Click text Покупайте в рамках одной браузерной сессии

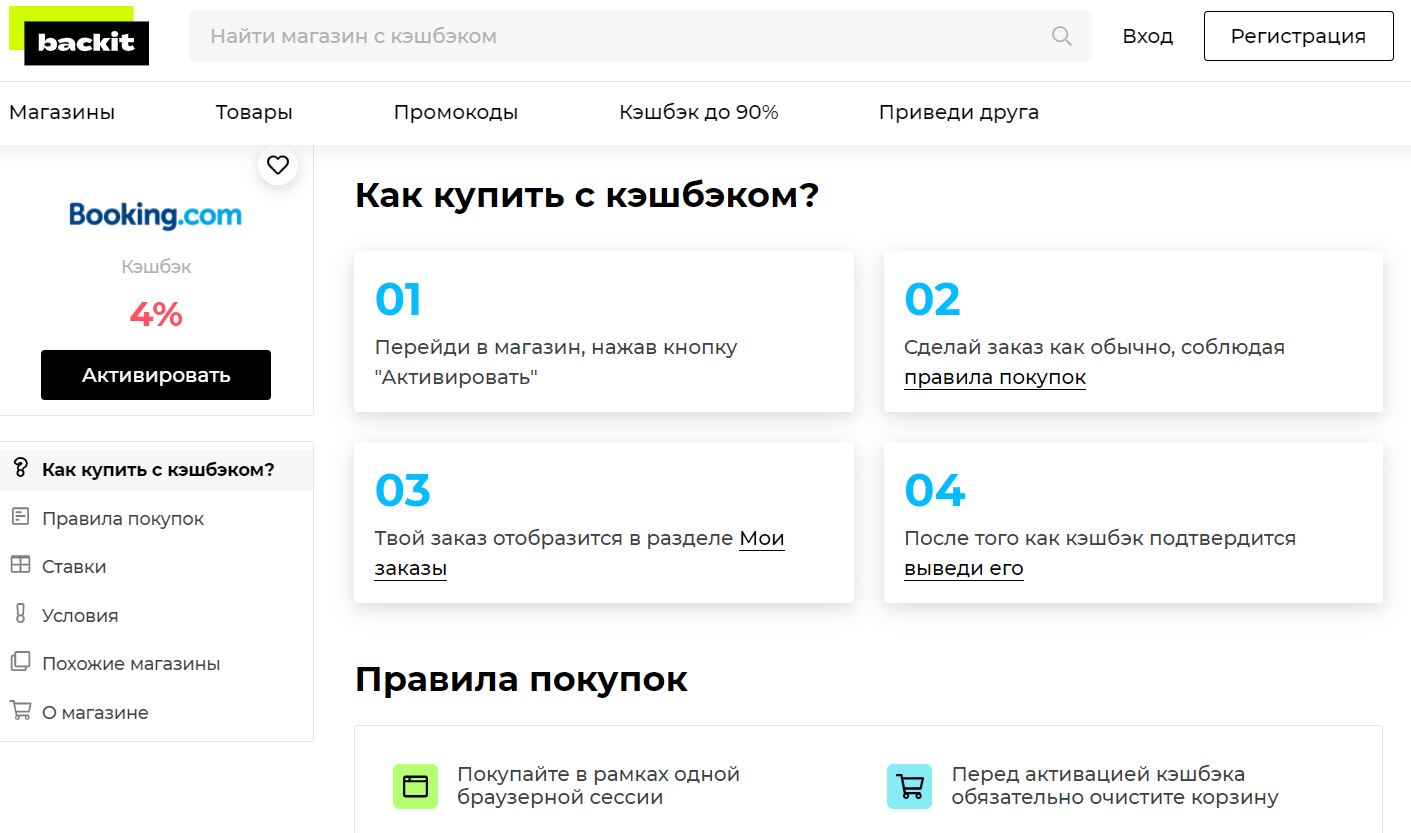(x=598, y=786)
